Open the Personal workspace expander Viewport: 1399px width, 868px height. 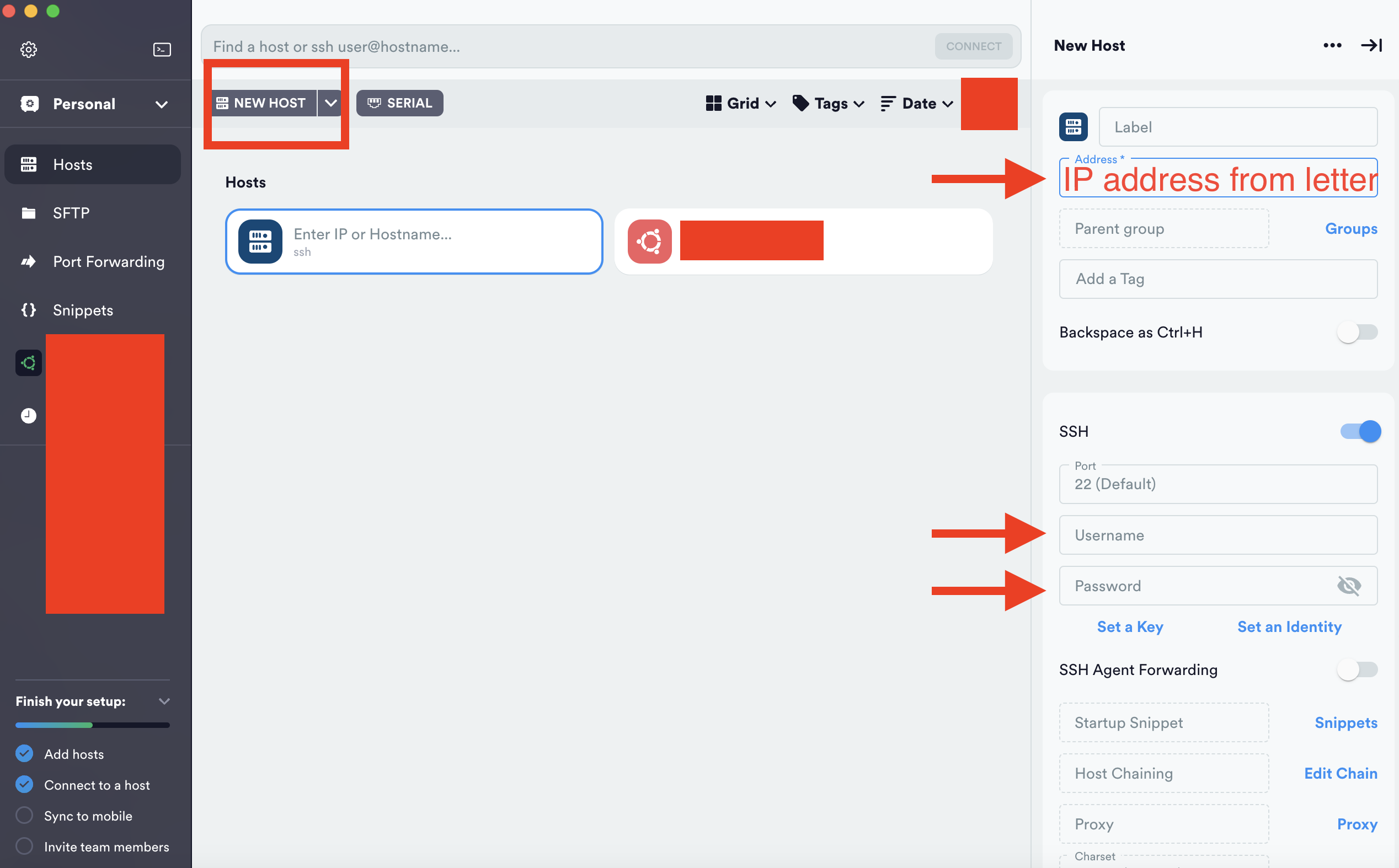coord(162,103)
